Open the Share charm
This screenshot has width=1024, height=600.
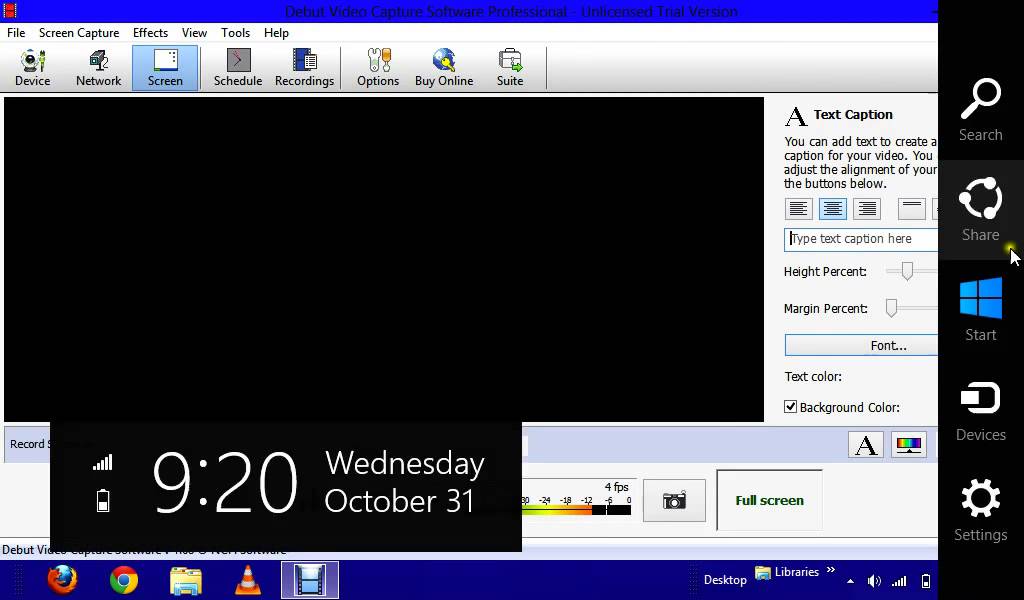(x=980, y=210)
